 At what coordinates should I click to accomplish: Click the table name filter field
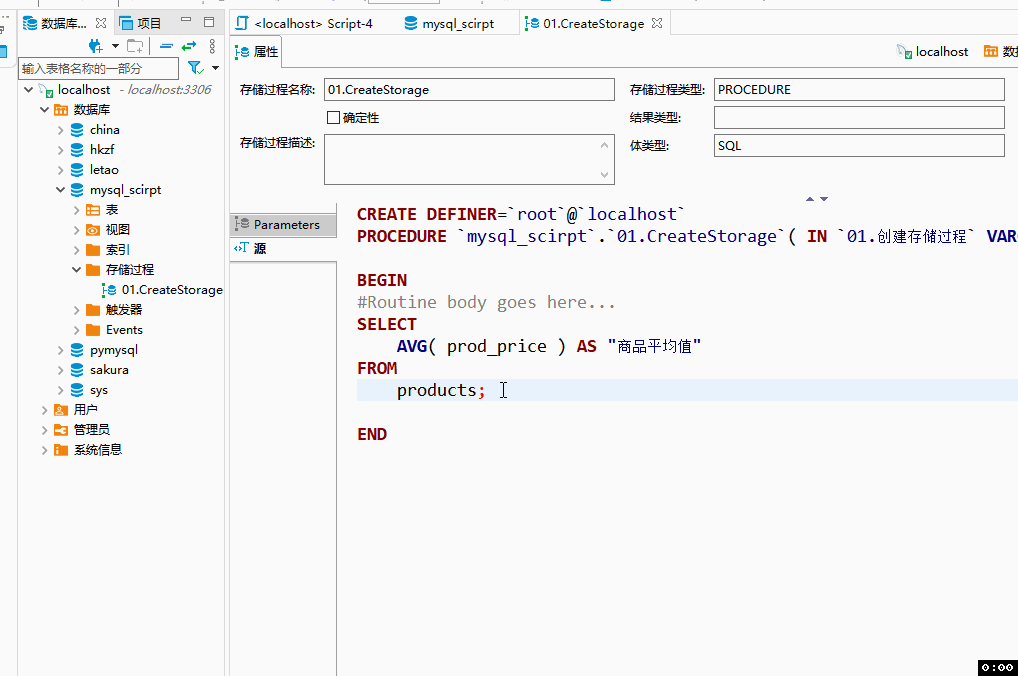[x=99, y=68]
